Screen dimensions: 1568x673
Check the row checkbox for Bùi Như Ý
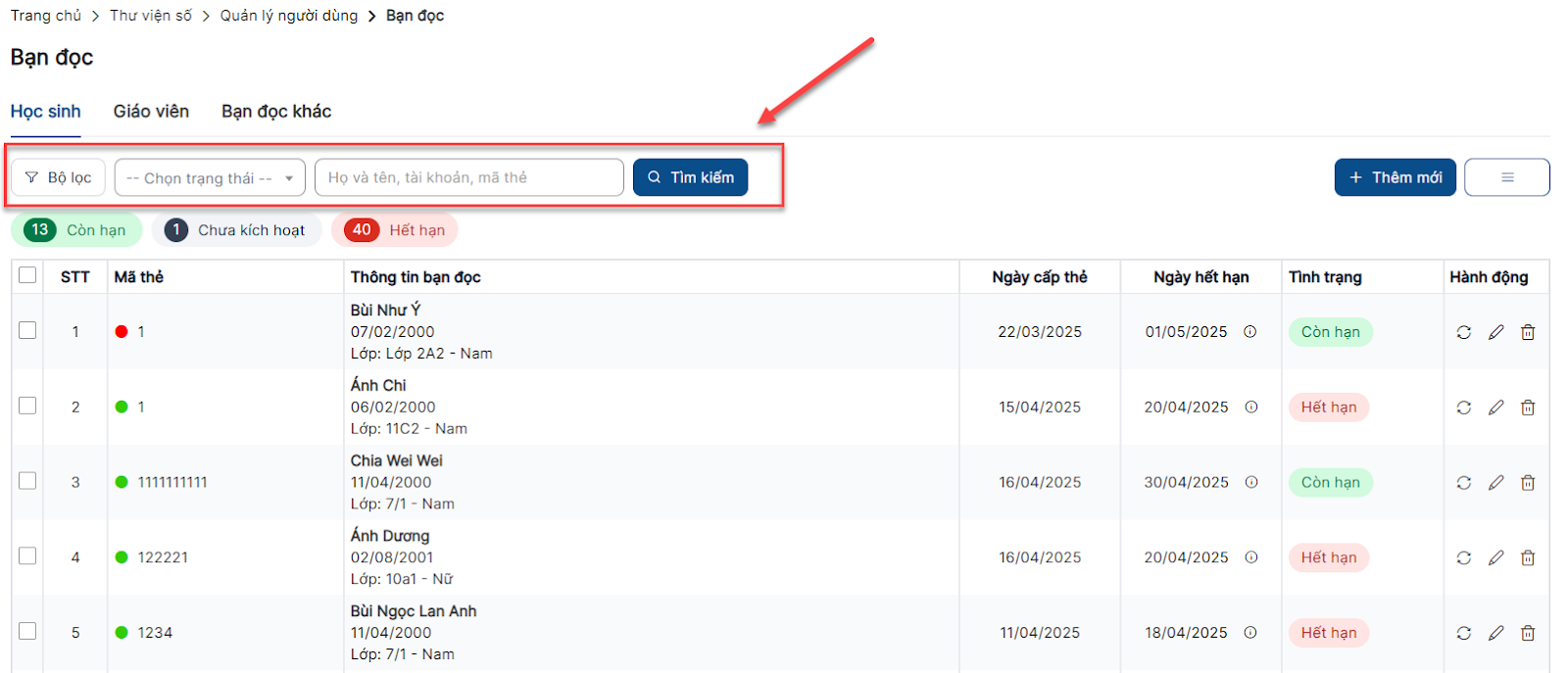tap(27, 330)
